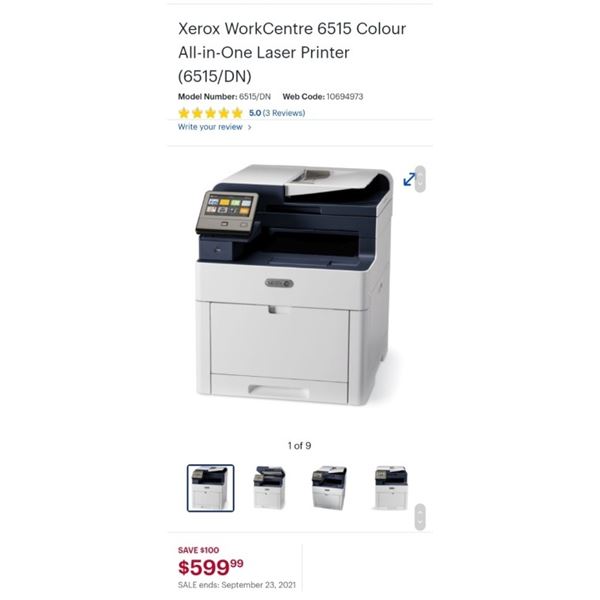Click the five-star rating icons
The height and width of the screenshot is (600, 600).
(x=210, y=113)
